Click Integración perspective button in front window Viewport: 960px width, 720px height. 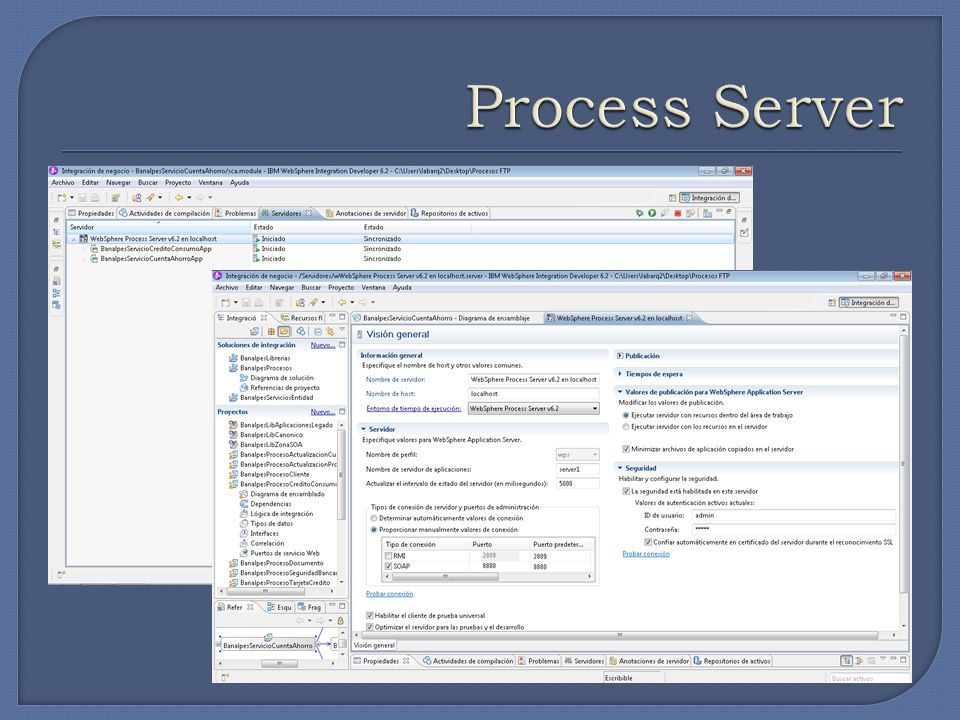(x=869, y=302)
